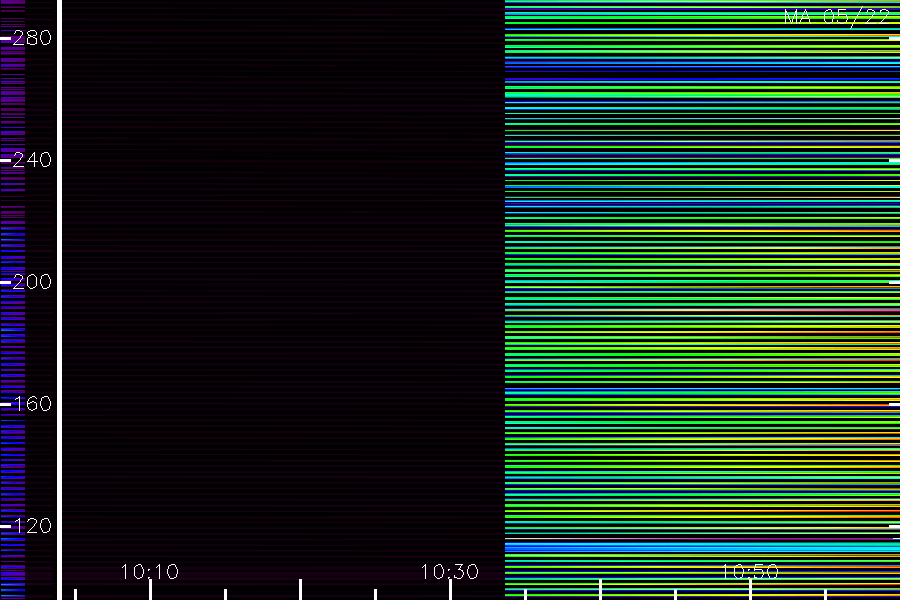
Task: Click the tick mark under 10:50
Action: 750,590
